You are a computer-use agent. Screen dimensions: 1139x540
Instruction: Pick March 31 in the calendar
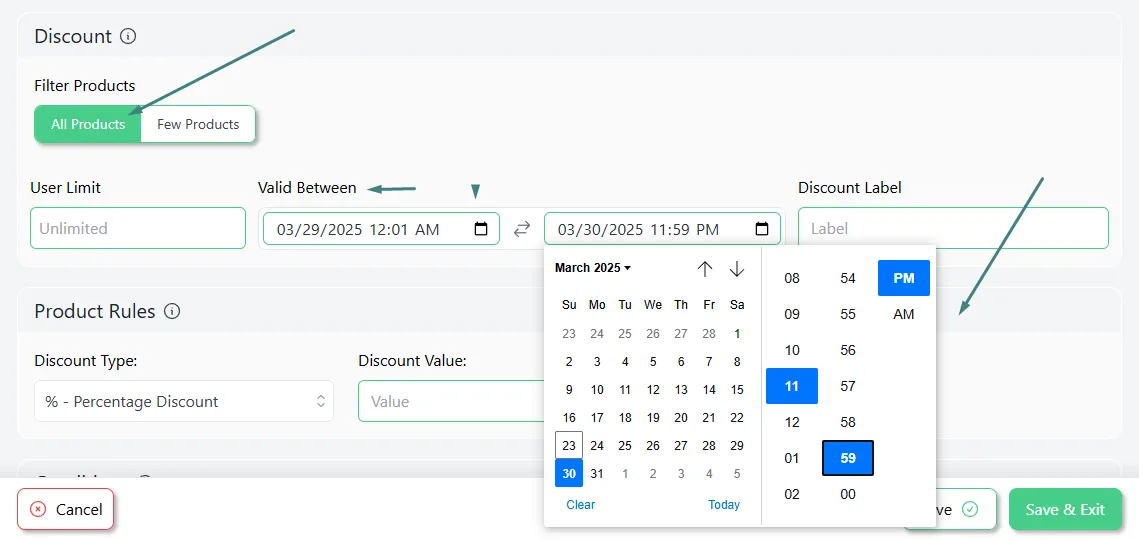pyautogui.click(x=597, y=474)
